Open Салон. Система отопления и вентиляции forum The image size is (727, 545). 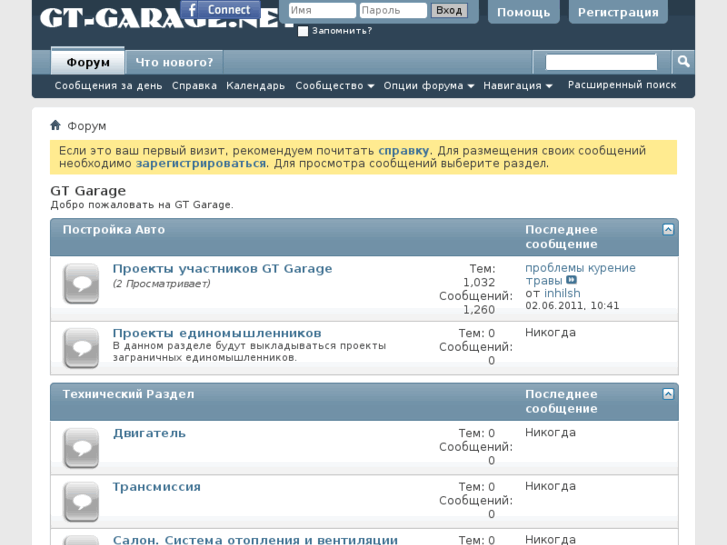[x=255, y=540]
